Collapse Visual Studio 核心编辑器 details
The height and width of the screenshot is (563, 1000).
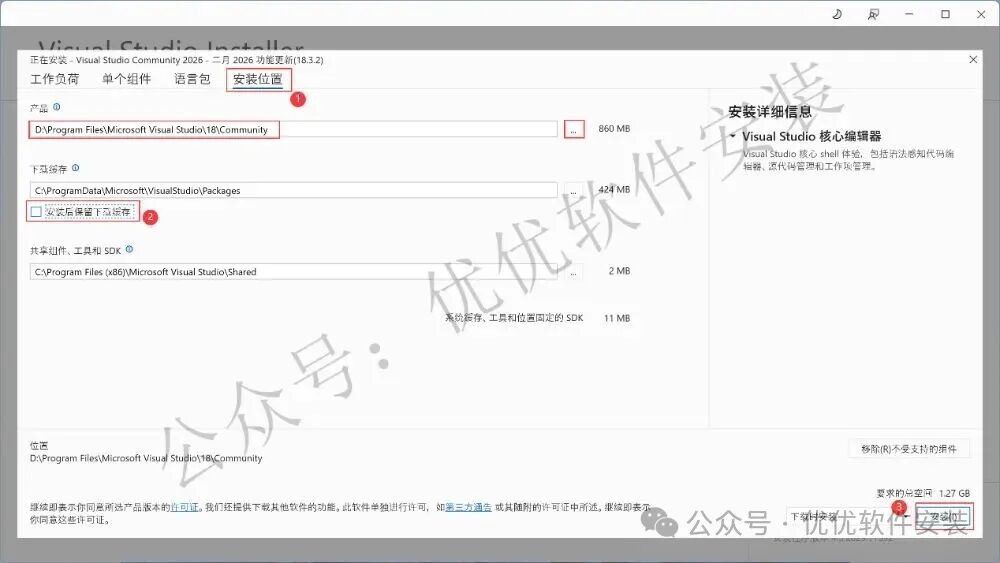(733, 136)
